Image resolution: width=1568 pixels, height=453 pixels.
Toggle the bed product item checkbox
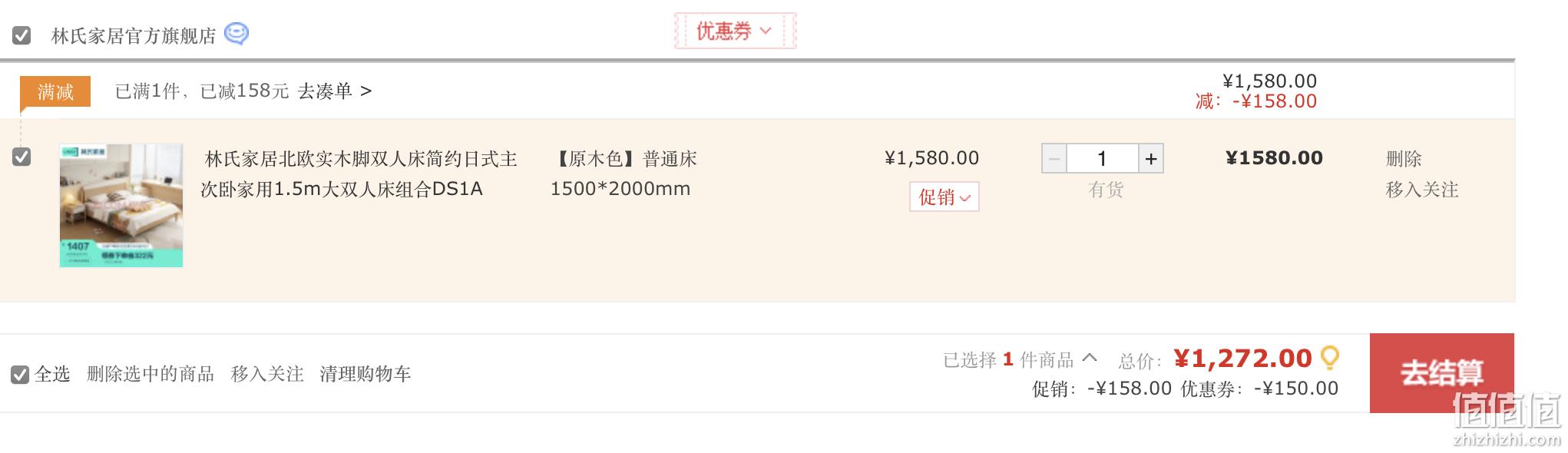22,157
